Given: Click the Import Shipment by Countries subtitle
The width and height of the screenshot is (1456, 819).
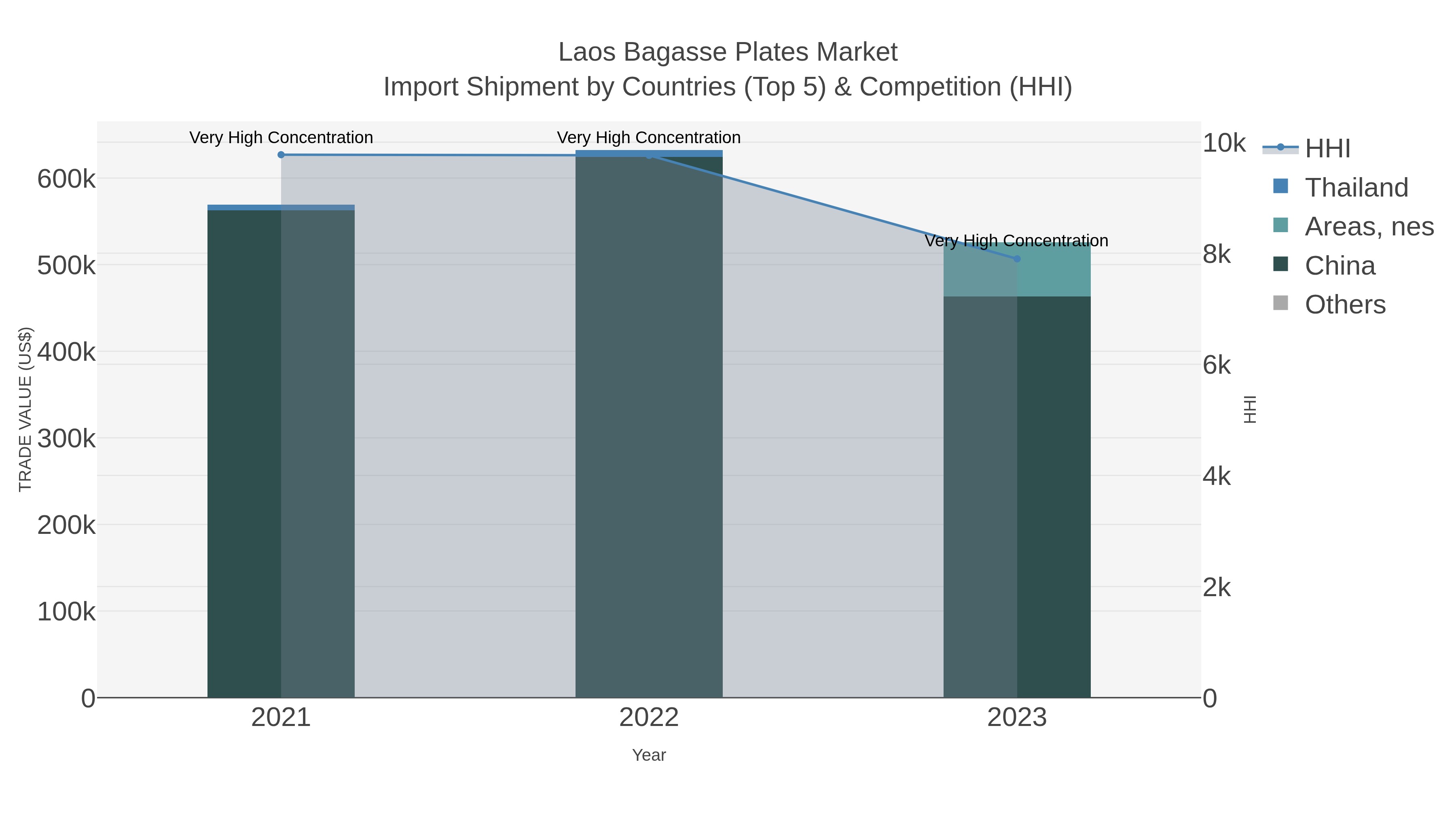Looking at the screenshot, I should click(x=728, y=87).
